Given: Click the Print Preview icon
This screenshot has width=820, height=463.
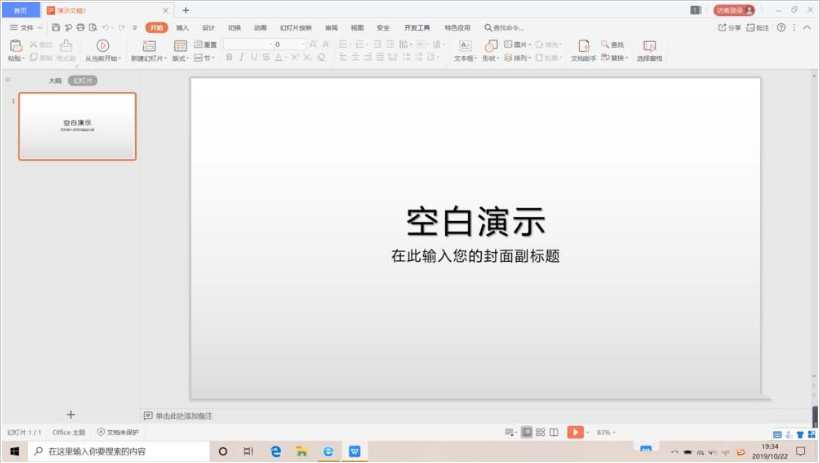Looking at the screenshot, I should tap(93, 27).
